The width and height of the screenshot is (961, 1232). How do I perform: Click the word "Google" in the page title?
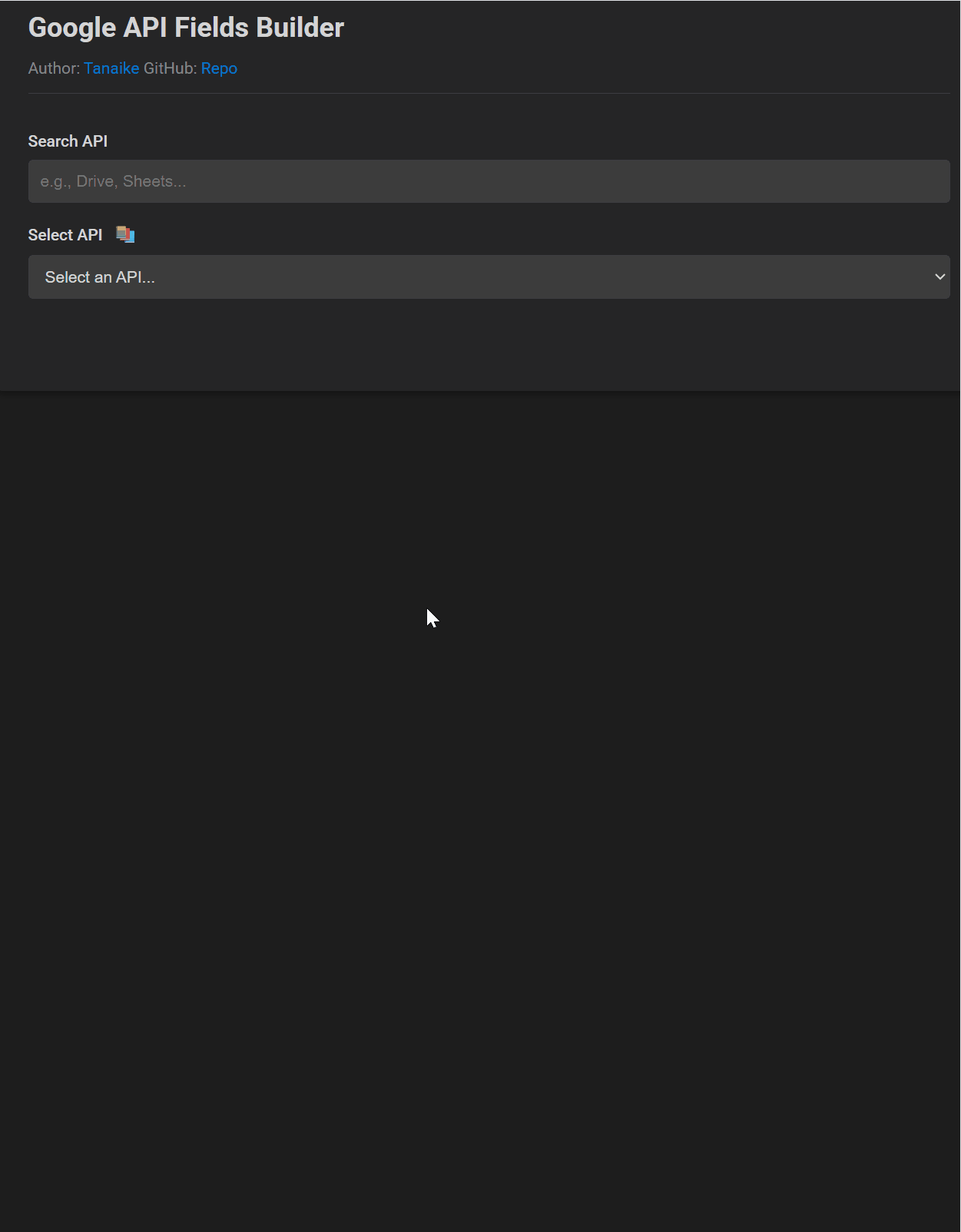72,28
